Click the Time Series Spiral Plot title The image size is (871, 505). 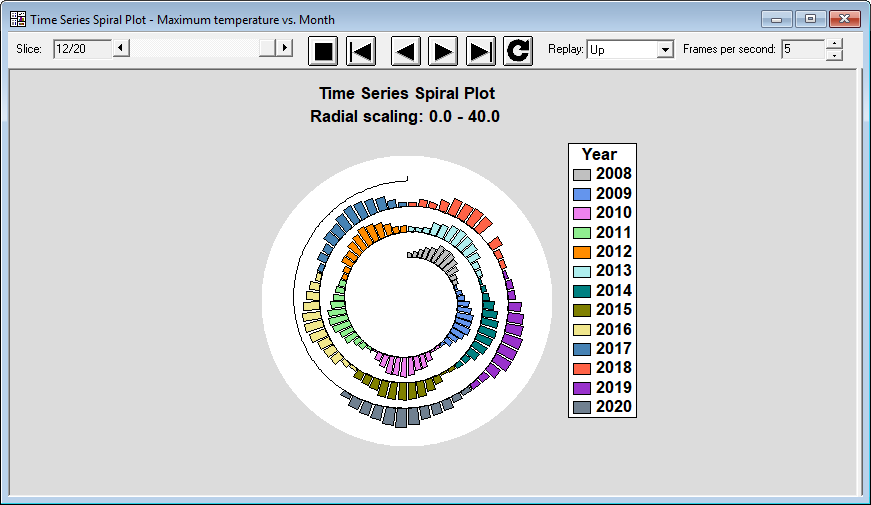[x=406, y=93]
